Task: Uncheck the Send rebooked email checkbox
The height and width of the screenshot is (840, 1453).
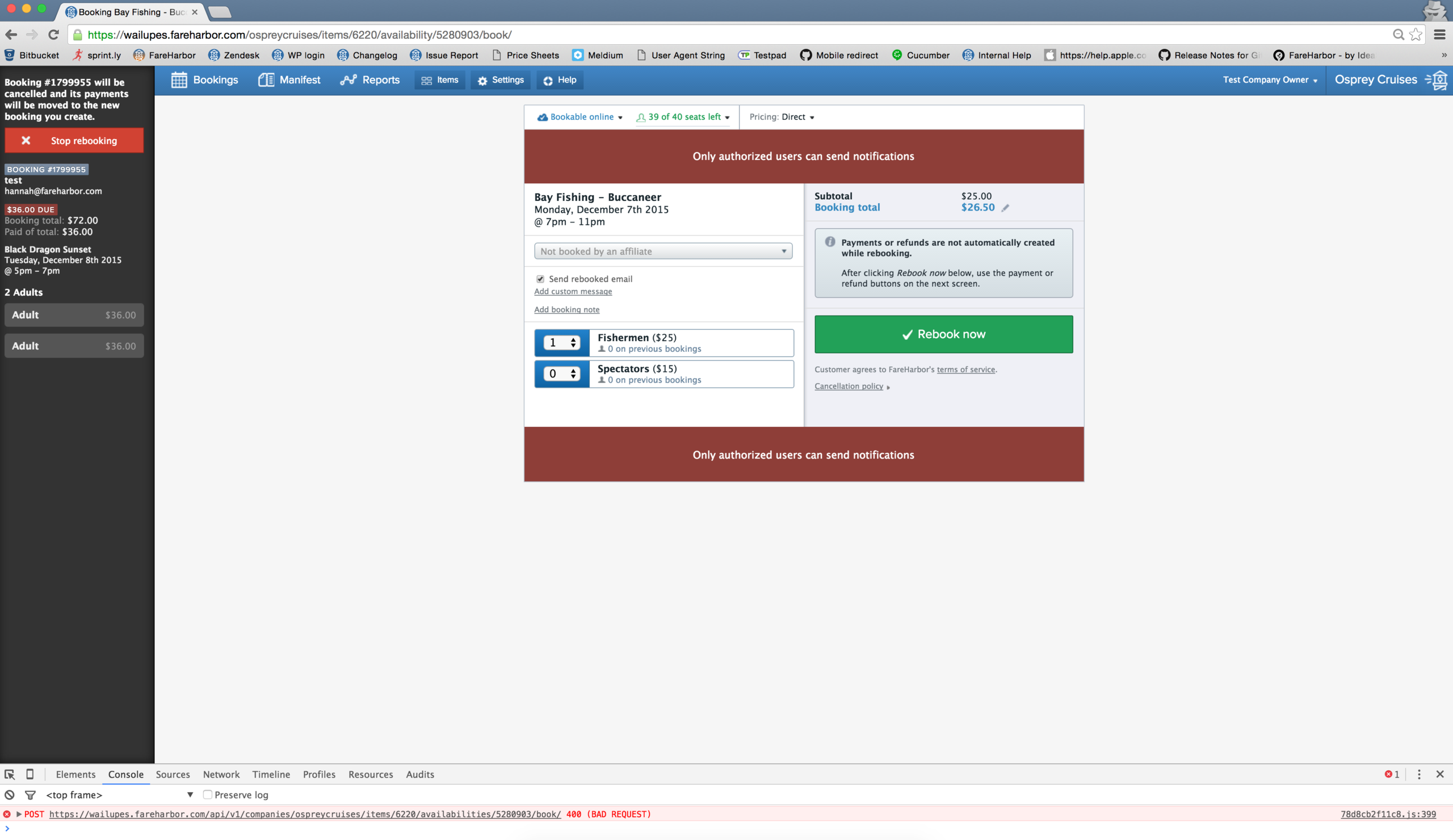Action: (x=540, y=279)
